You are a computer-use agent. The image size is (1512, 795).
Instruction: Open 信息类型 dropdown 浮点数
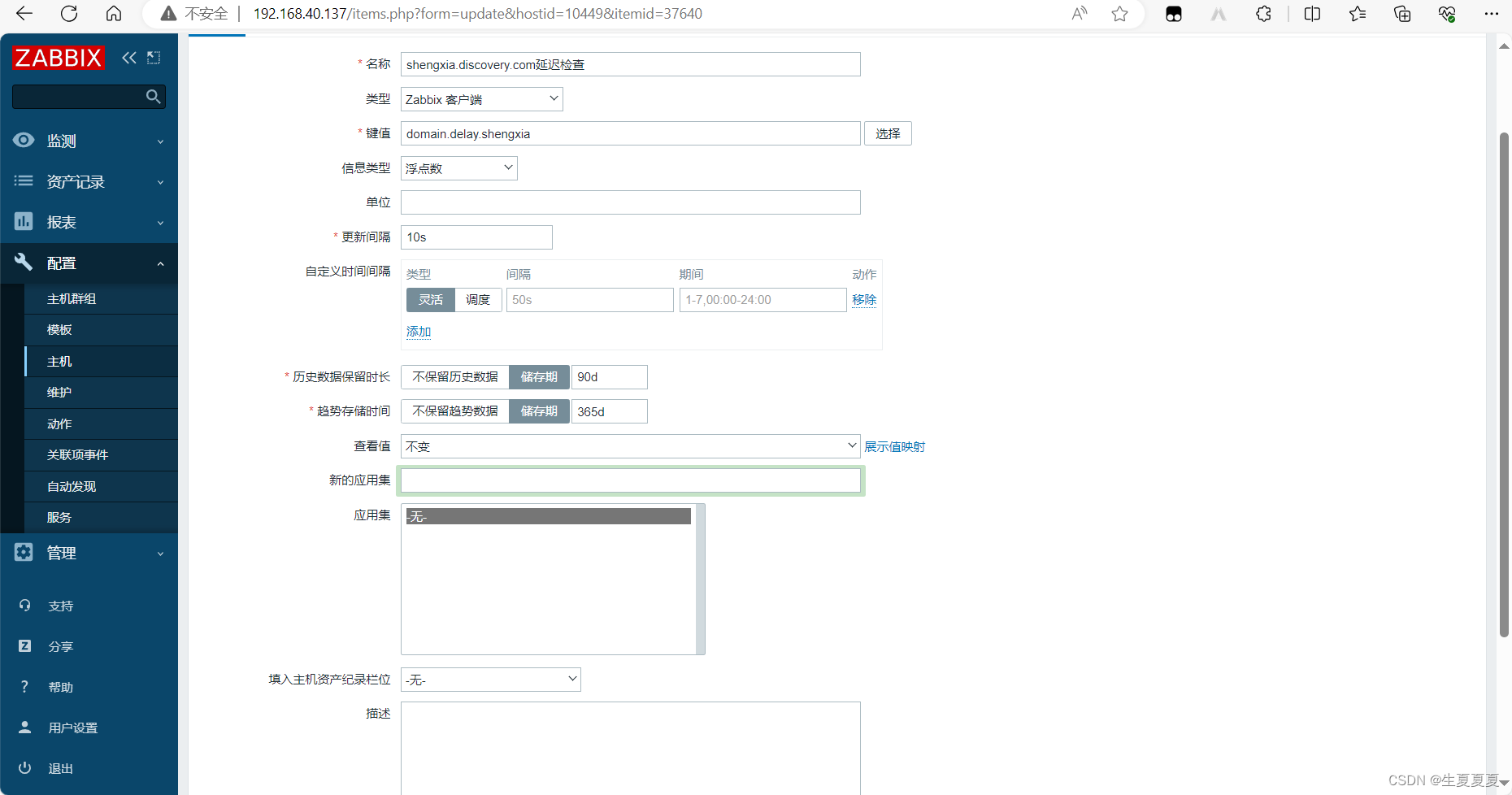(459, 168)
